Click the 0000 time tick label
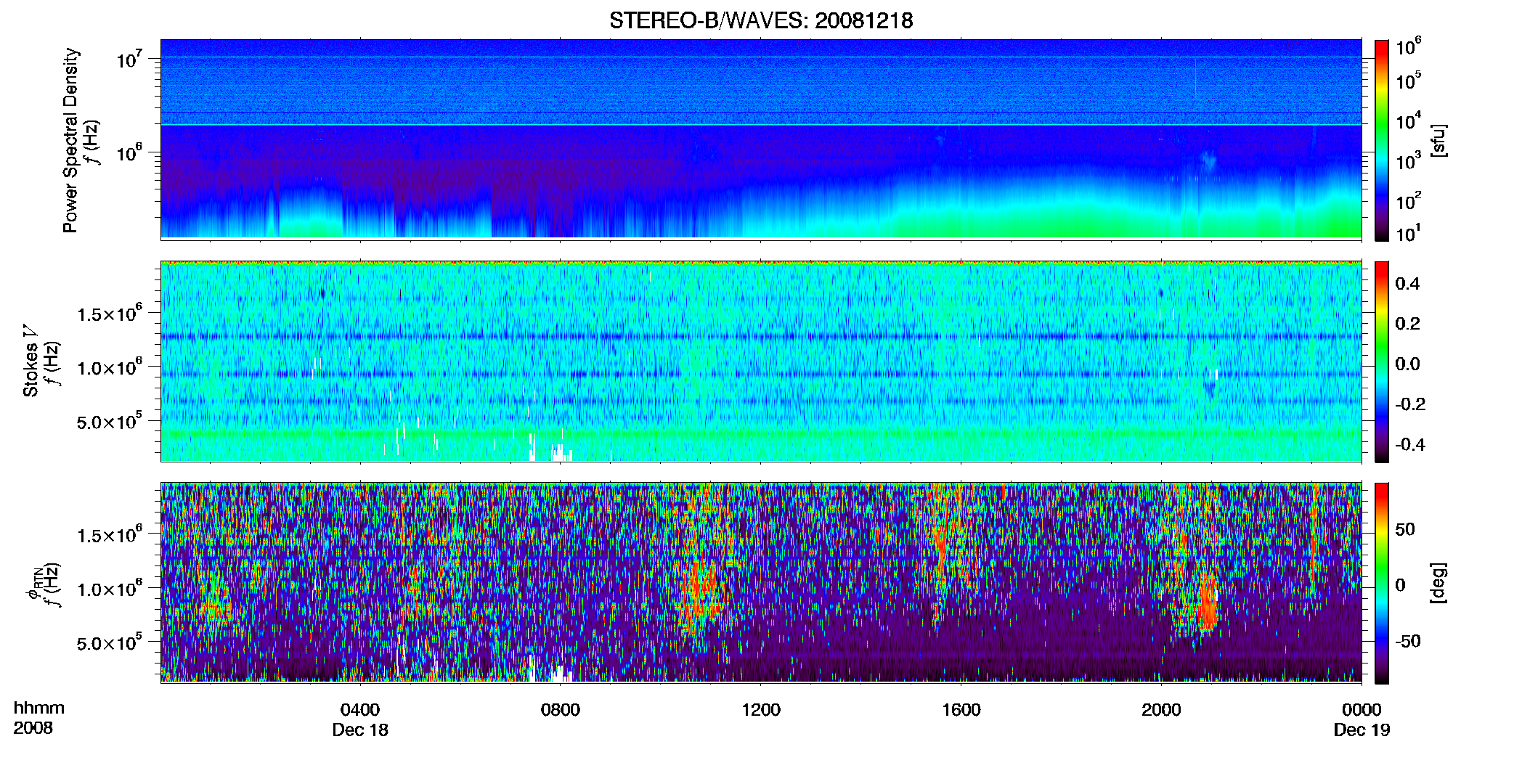Image resolution: width=1522 pixels, height=784 pixels. tap(1362, 709)
